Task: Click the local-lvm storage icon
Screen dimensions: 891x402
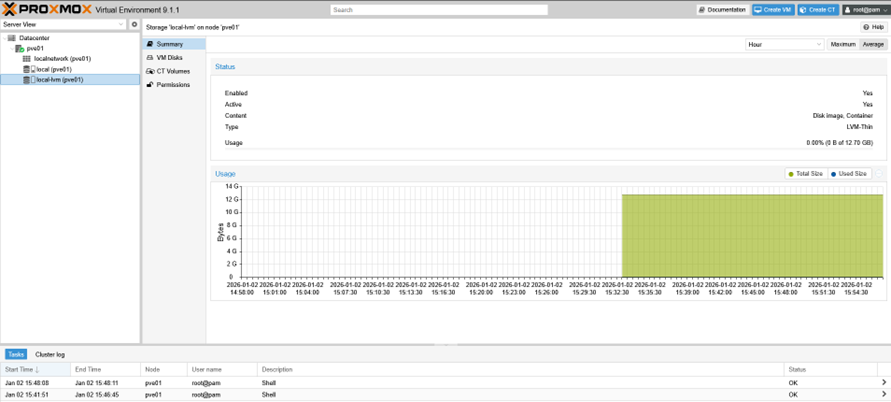Action: click(x=29, y=80)
